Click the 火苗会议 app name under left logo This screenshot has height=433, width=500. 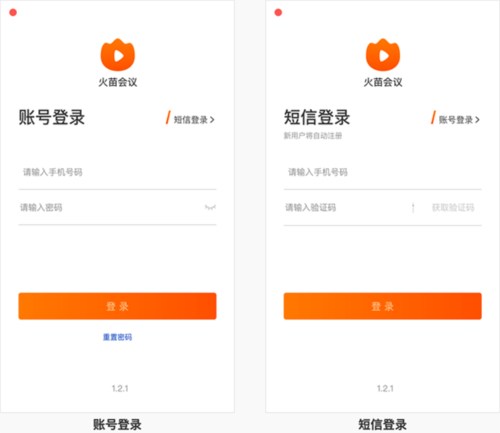[x=118, y=82]
